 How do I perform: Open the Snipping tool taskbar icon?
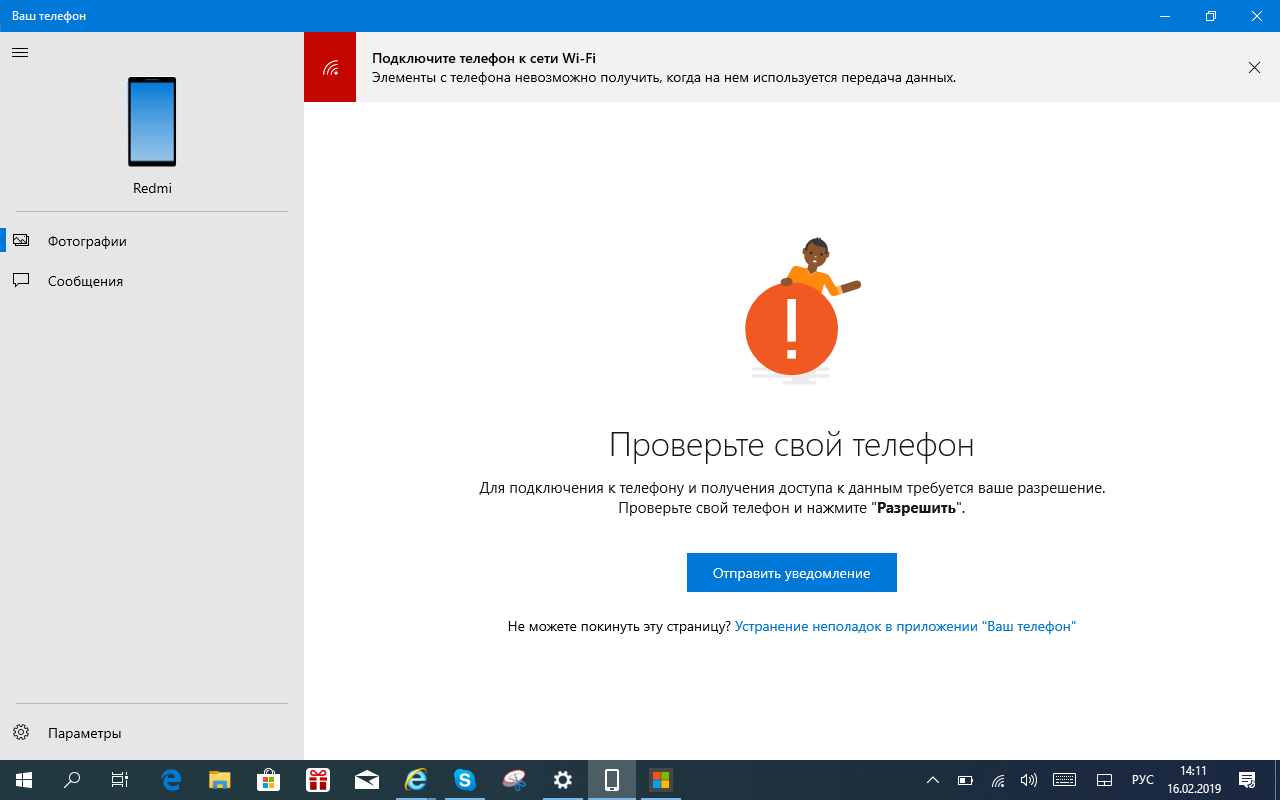514,780
